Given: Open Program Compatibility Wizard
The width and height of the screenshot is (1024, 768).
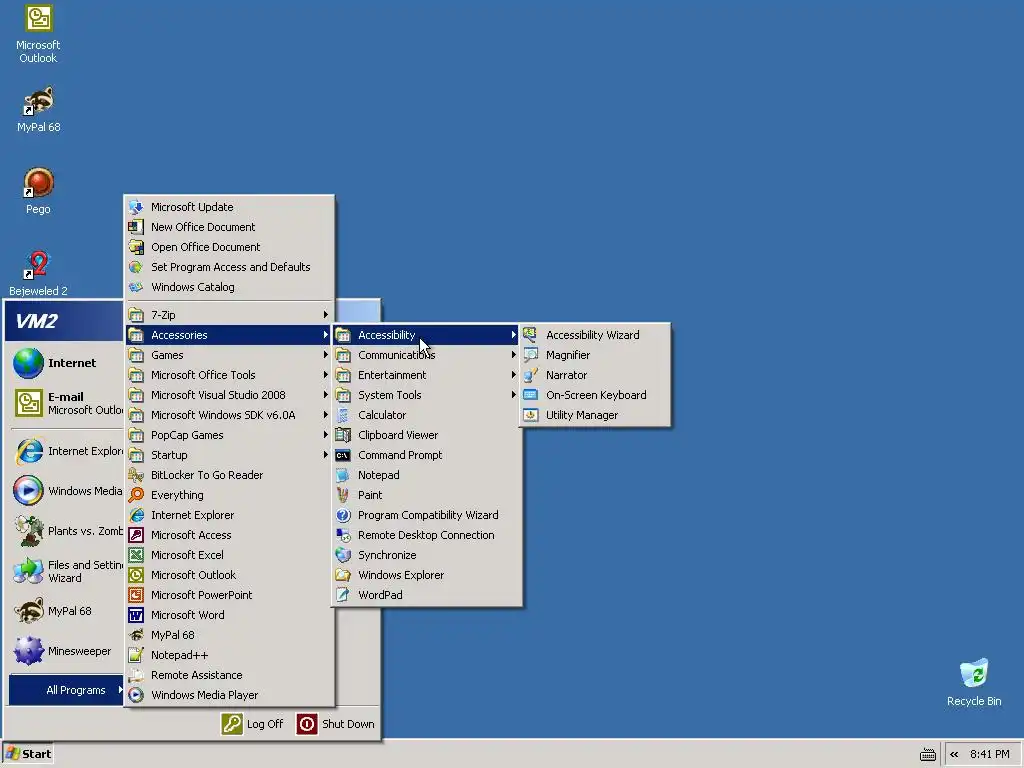Looking at the screenshot, I should click(x=426, y=515).
